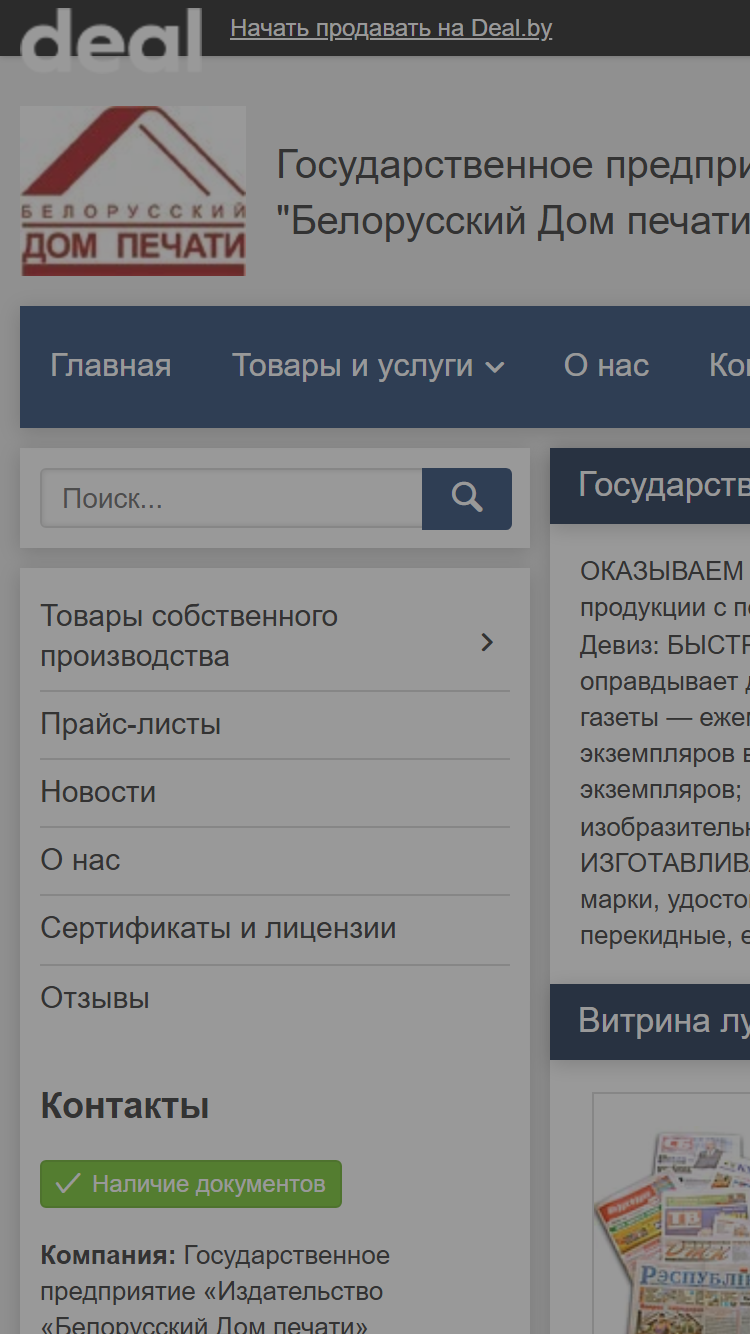Open Товары собственного производства sidebar category
This screenshot has width=750, height=1334.
point(189,636)
